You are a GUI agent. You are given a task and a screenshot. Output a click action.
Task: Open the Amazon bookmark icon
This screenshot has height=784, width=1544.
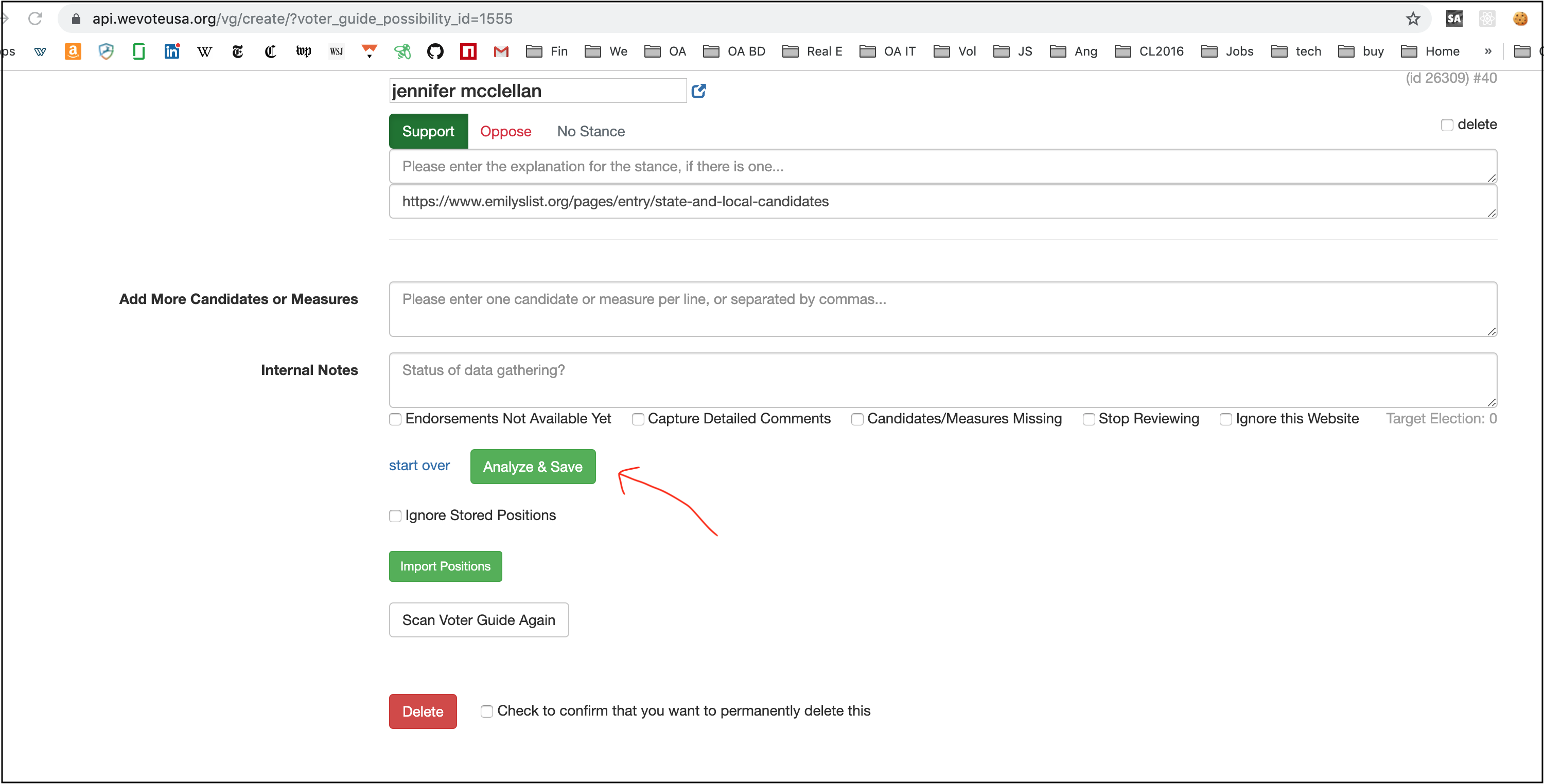click(73, 51)
